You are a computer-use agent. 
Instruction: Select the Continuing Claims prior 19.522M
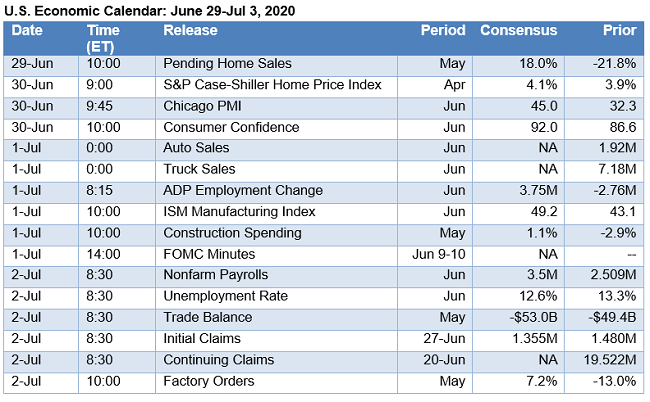click(608, 360)
